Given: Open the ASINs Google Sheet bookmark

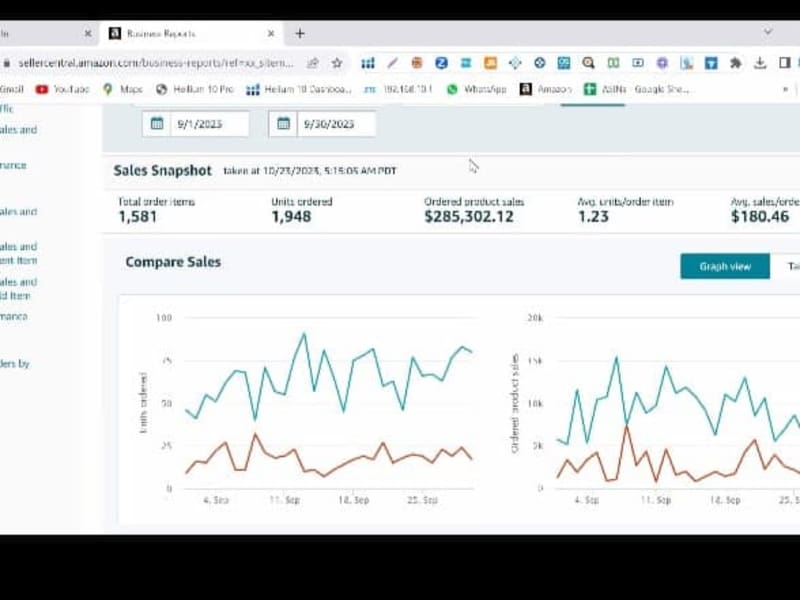Looking at the screenshot, I should (637, 89).
